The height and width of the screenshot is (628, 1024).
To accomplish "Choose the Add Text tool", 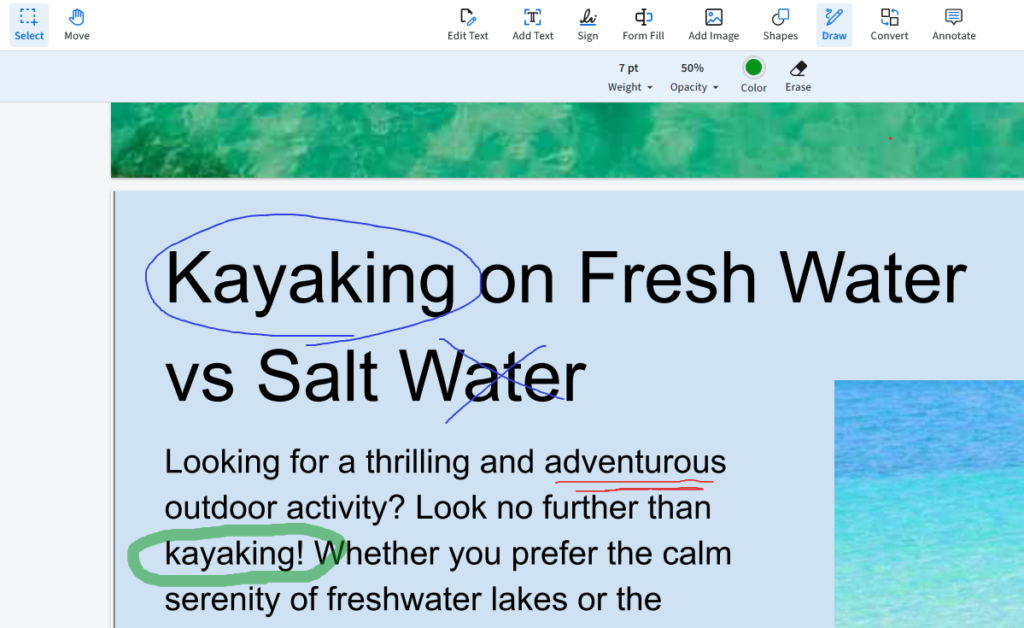I will coord(532,24).
